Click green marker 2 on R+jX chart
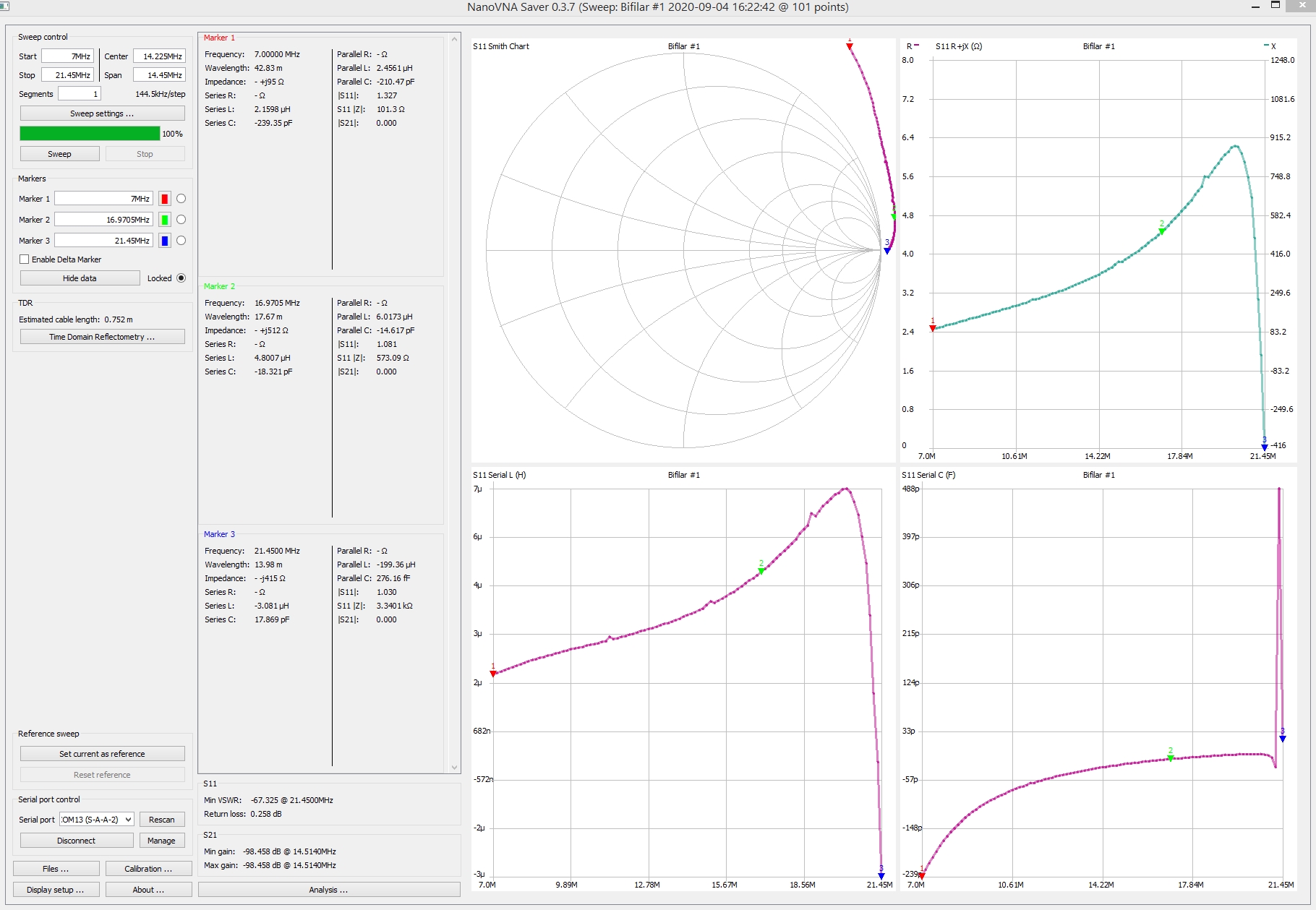This screenshot has height=910, width=1316. tap(1162, 231)
